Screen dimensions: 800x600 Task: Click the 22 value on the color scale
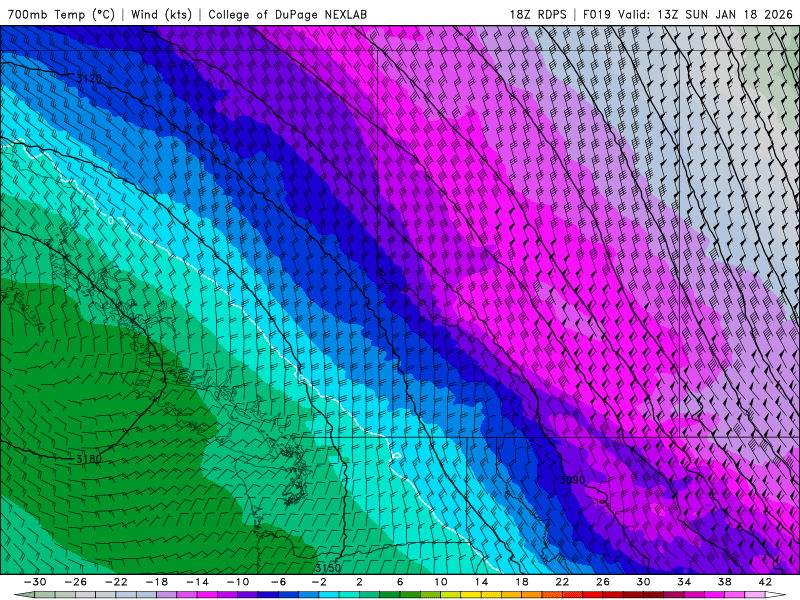tap(562, 582)
